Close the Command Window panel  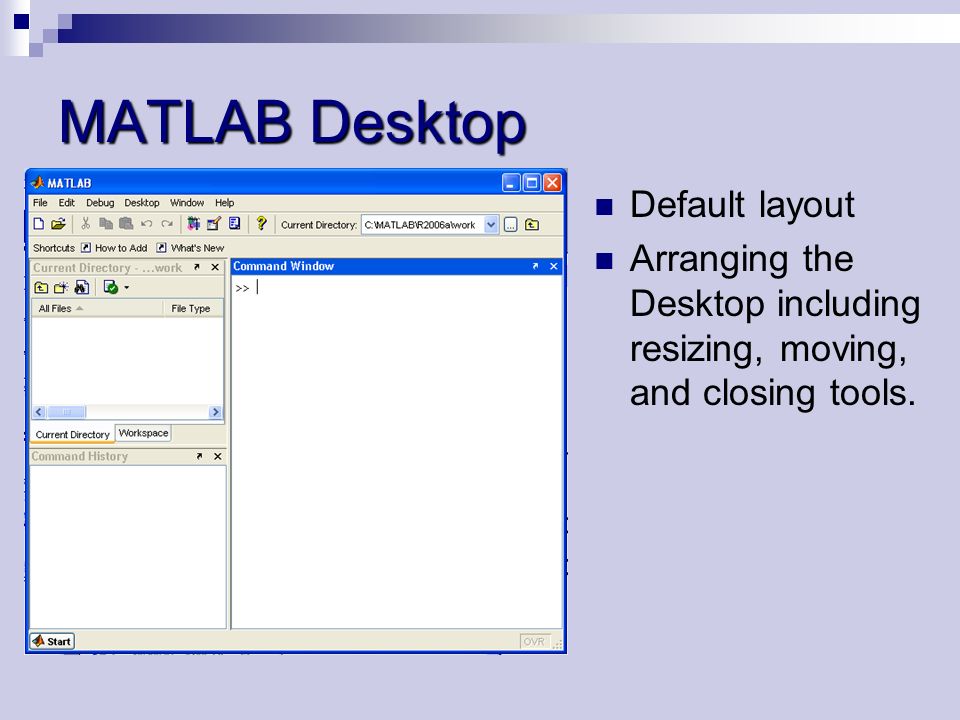(553, 266)
